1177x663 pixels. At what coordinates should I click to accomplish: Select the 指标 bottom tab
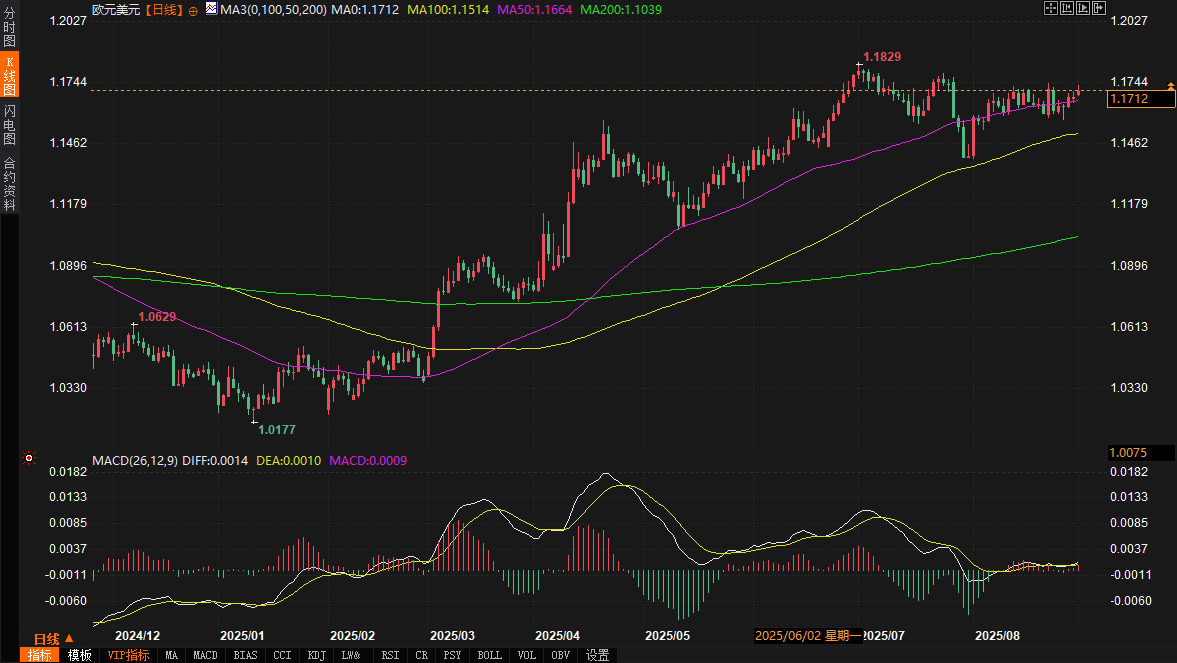point(40,655)
